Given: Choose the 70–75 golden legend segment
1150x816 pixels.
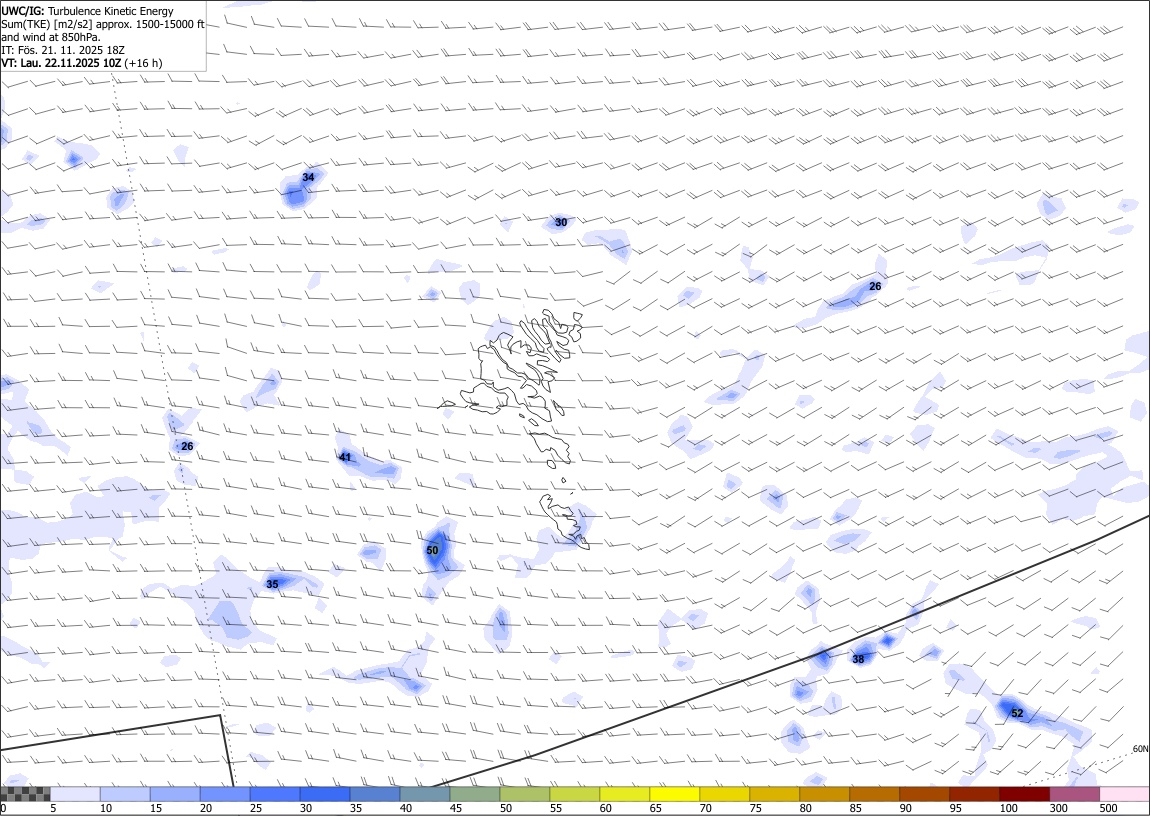Looking at the screenshot, I should (724, 794).
